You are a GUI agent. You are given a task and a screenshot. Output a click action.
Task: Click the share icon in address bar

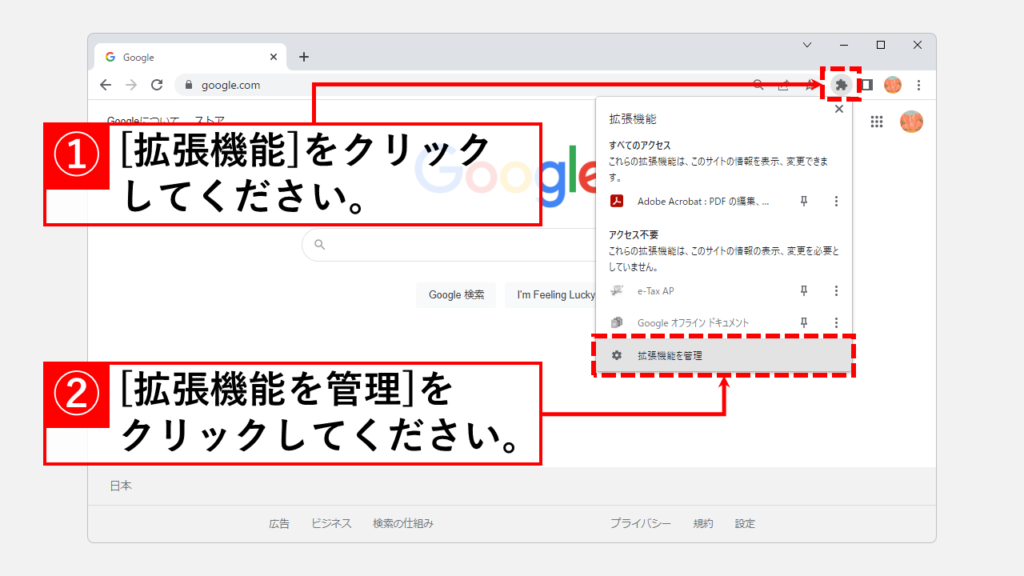pyautogui.click(x=783, y=85)
